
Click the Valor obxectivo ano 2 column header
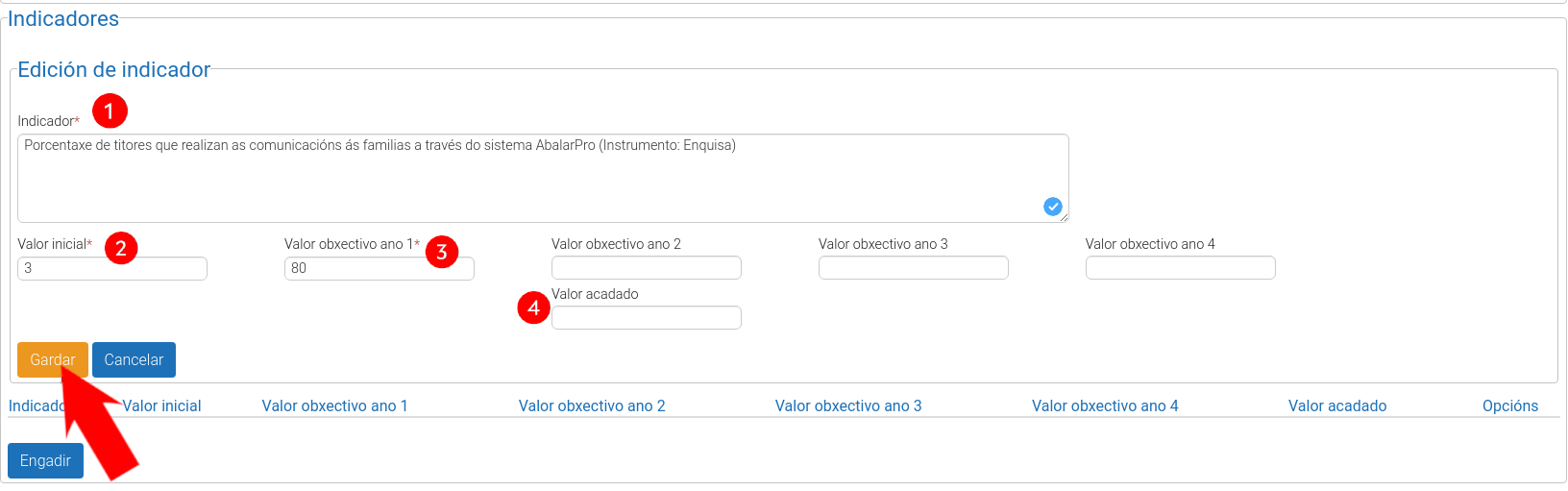click(592, 405)
